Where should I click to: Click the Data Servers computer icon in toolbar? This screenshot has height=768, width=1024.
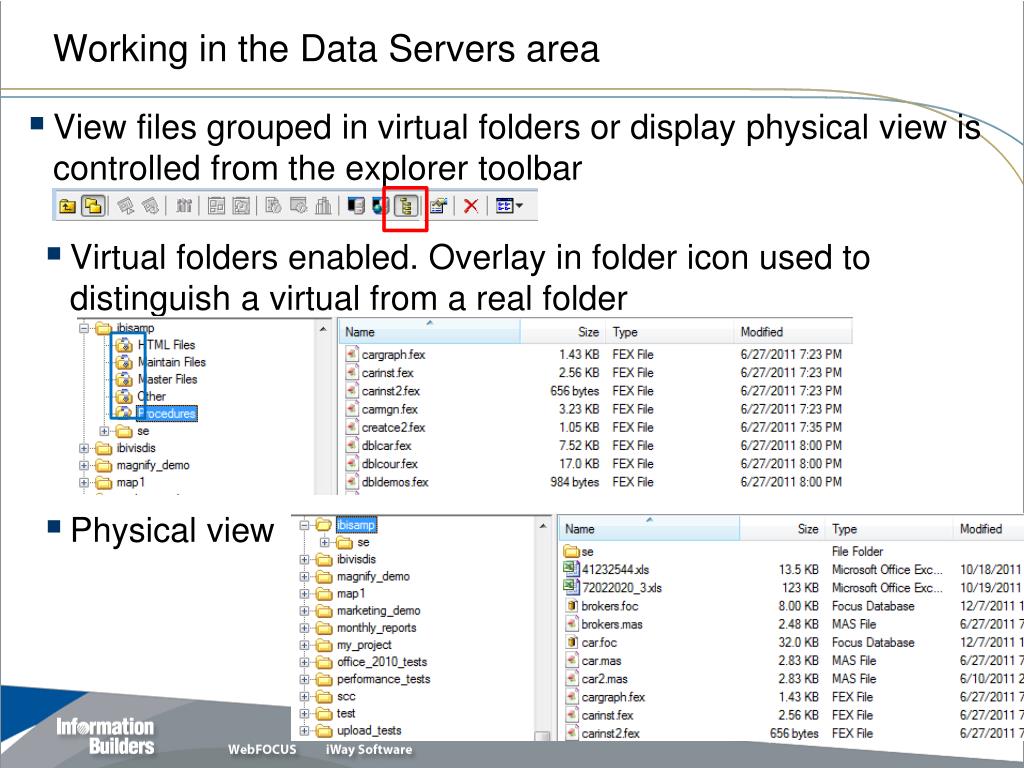tap(356, 206)
